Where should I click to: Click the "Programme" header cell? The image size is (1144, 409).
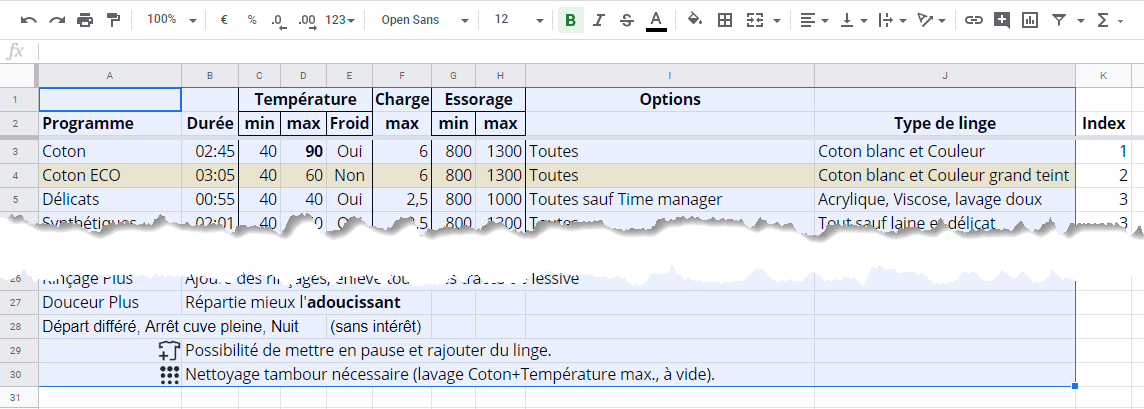click(109, 123)
